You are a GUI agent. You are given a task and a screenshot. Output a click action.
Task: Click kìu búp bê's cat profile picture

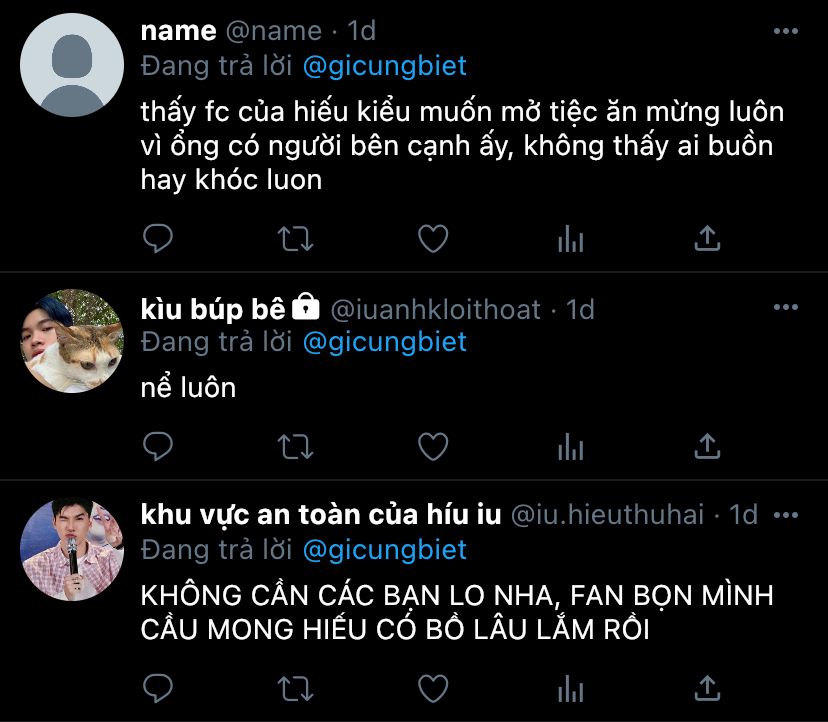[72, 341]
